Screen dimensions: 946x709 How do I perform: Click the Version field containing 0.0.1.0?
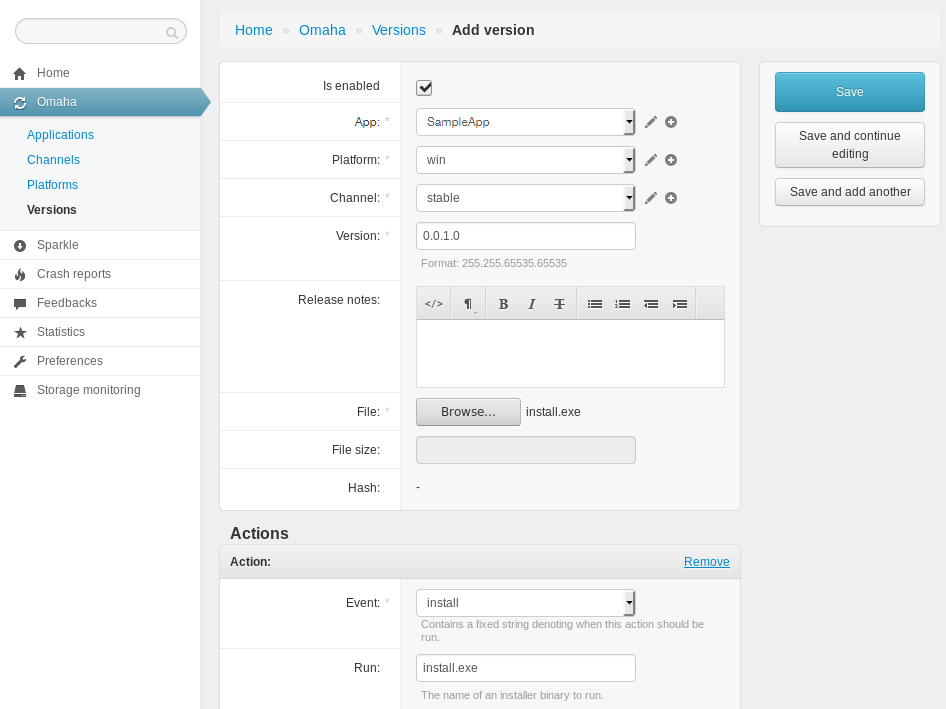pos(525,236)
